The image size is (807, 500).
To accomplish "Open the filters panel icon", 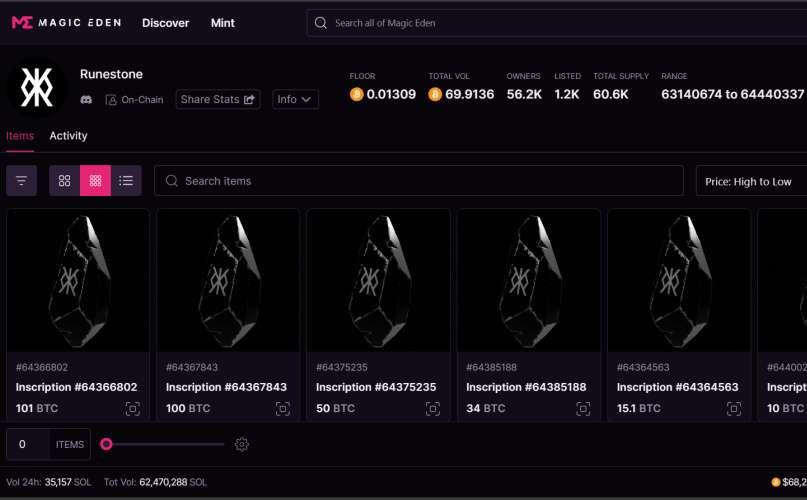I will coord(21,181).
